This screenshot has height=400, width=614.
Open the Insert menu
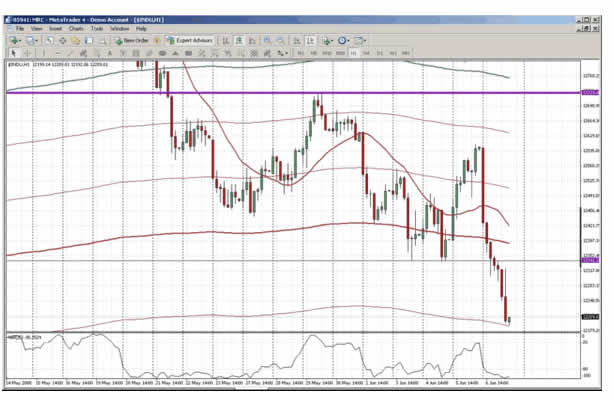click(55, 29)
